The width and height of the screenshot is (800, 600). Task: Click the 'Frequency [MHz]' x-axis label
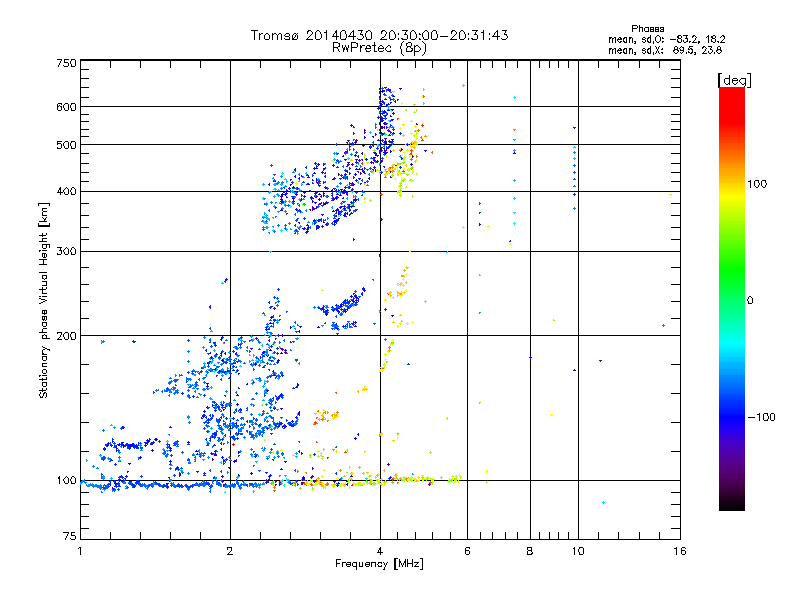pos(379,564)
